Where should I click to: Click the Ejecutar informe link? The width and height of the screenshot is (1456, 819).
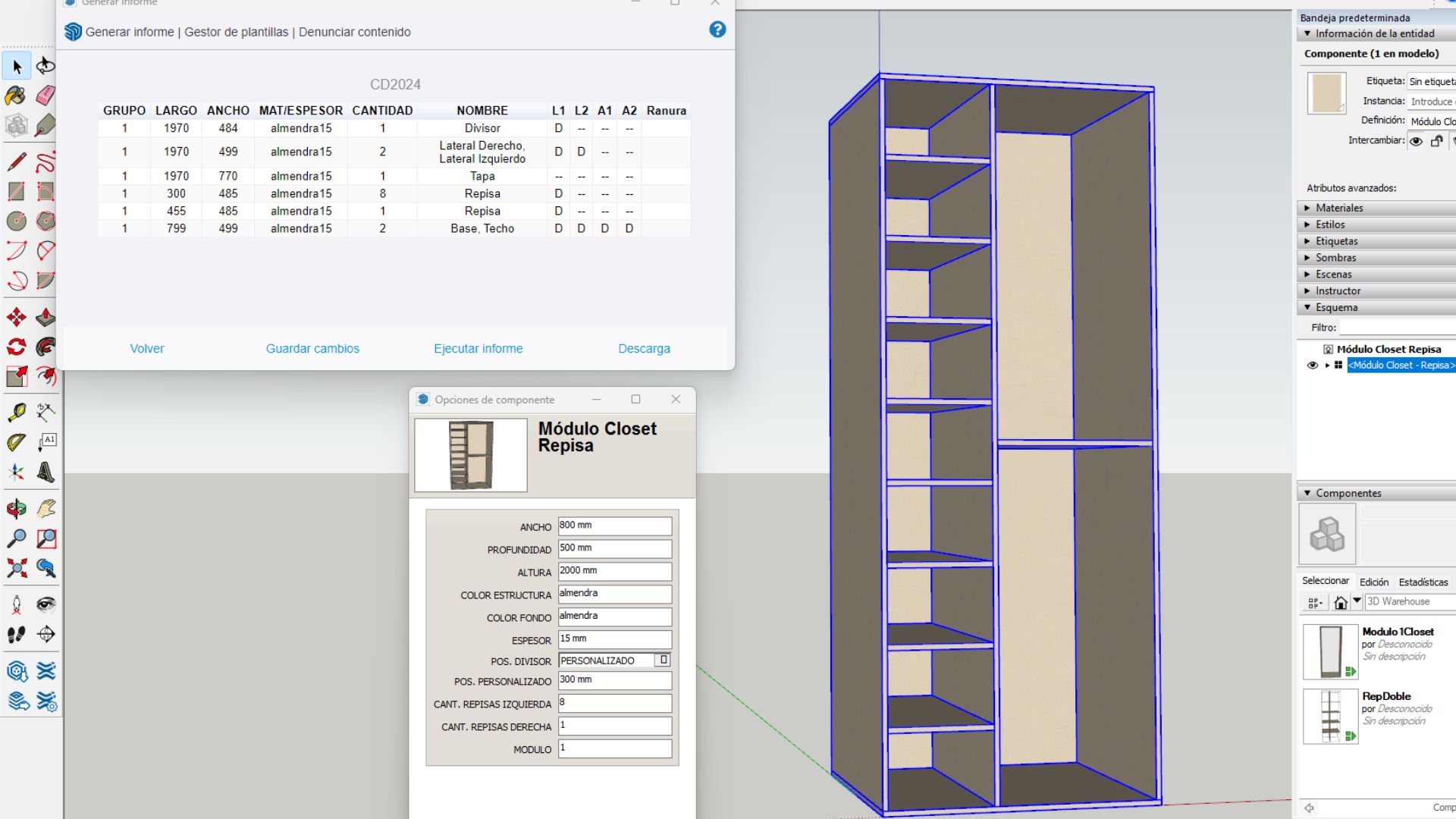[478, 348]
